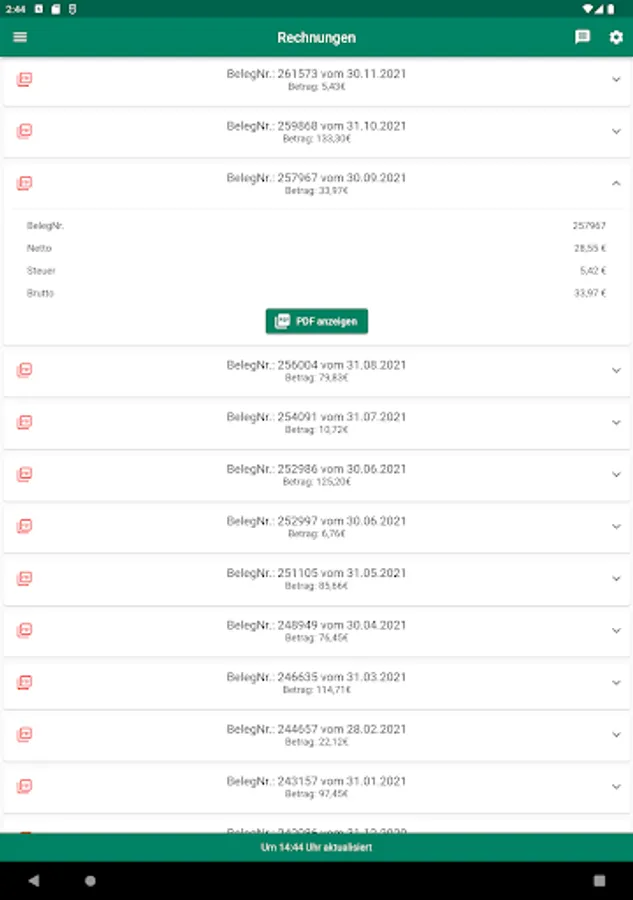Viewport: 633px width, 900px height.
Task: Expand invoice 254091 details
Action: [616, 422]
